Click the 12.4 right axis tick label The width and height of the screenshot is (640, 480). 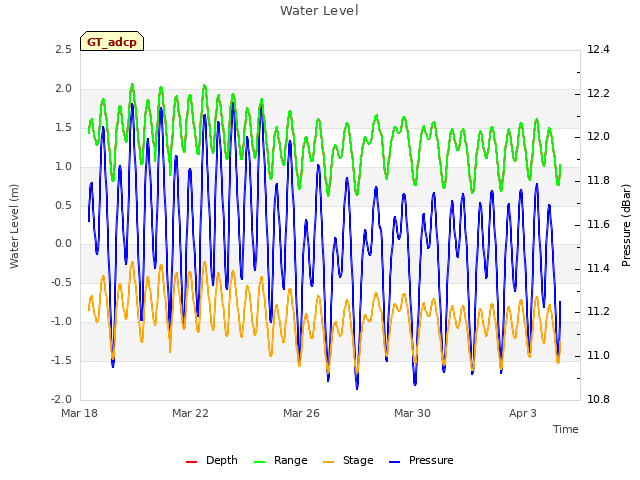tap(598, 50)
